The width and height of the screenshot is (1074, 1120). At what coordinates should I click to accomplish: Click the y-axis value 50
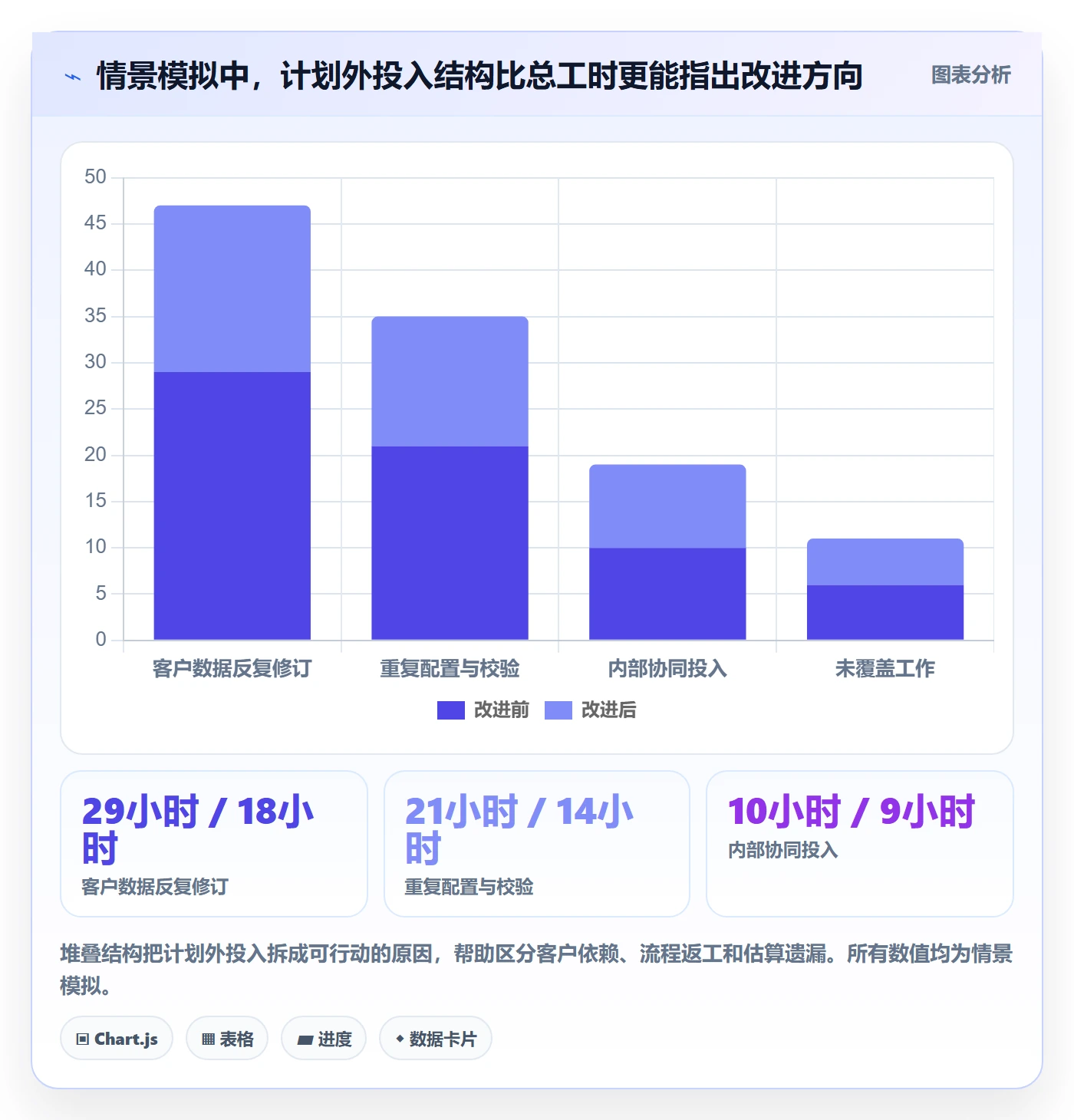(x=95, y=177)
